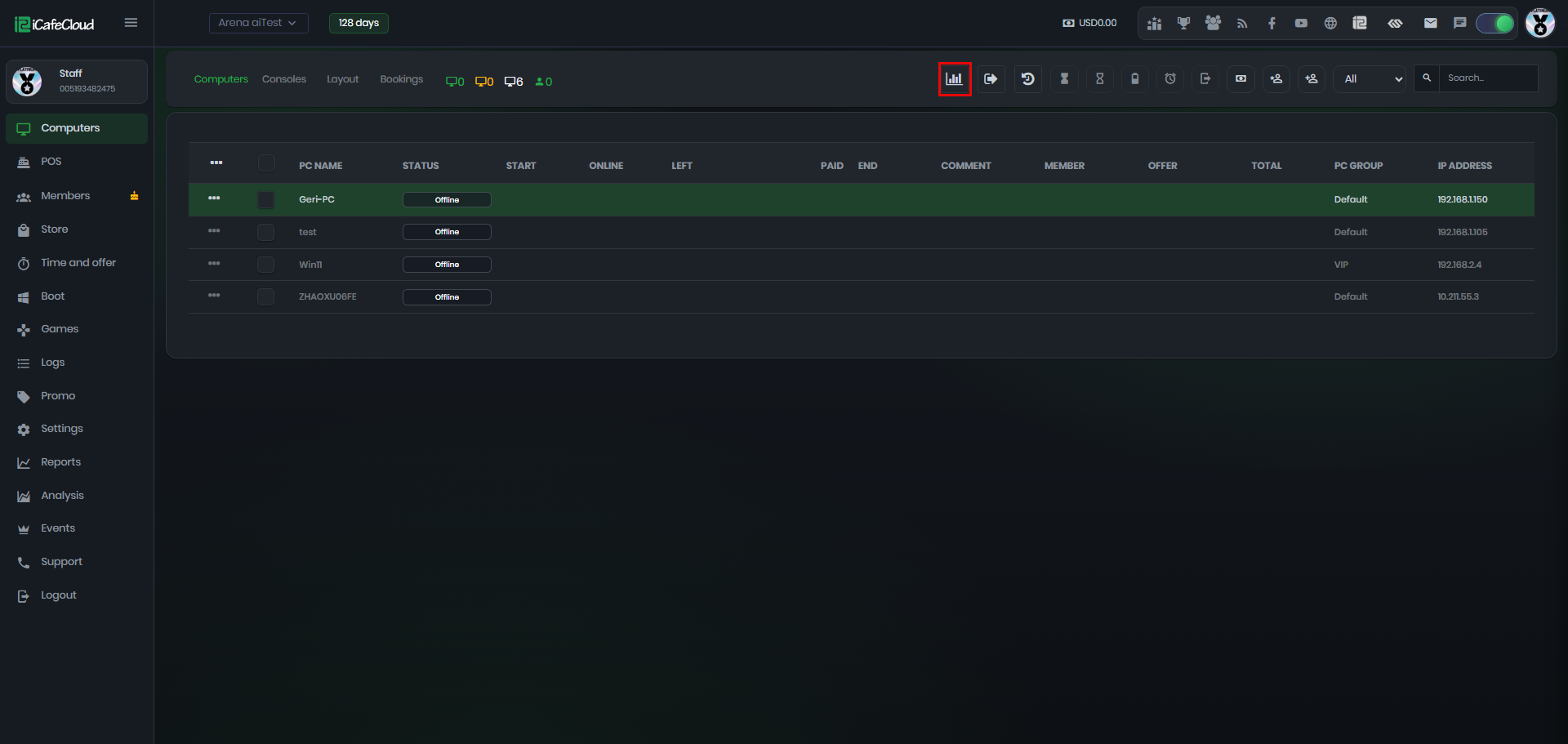The width and height of the screenshot is (1568, 744).
Task: Open the statistics bar chart toolbar icon
Action: [954, 79]
